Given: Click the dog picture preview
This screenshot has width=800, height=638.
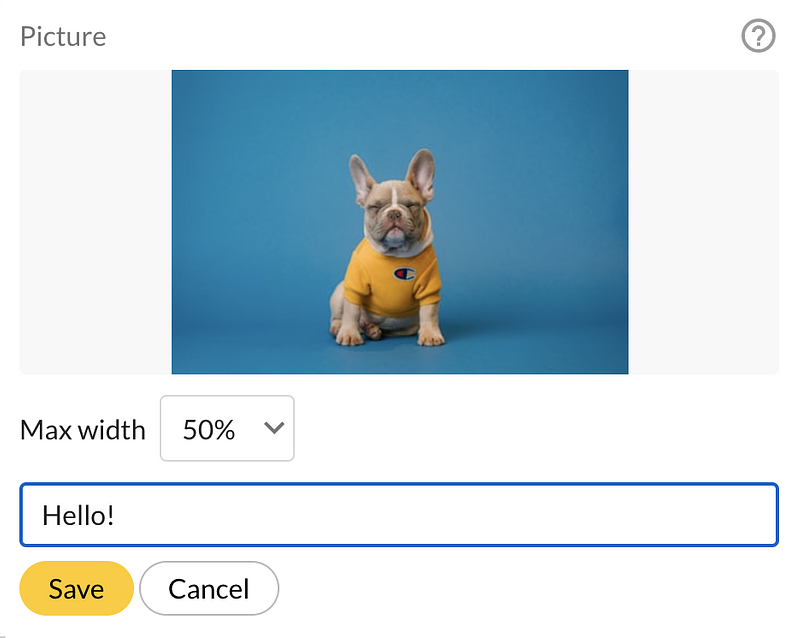Looking at the screenshot, I should click(x=399, y=222).
